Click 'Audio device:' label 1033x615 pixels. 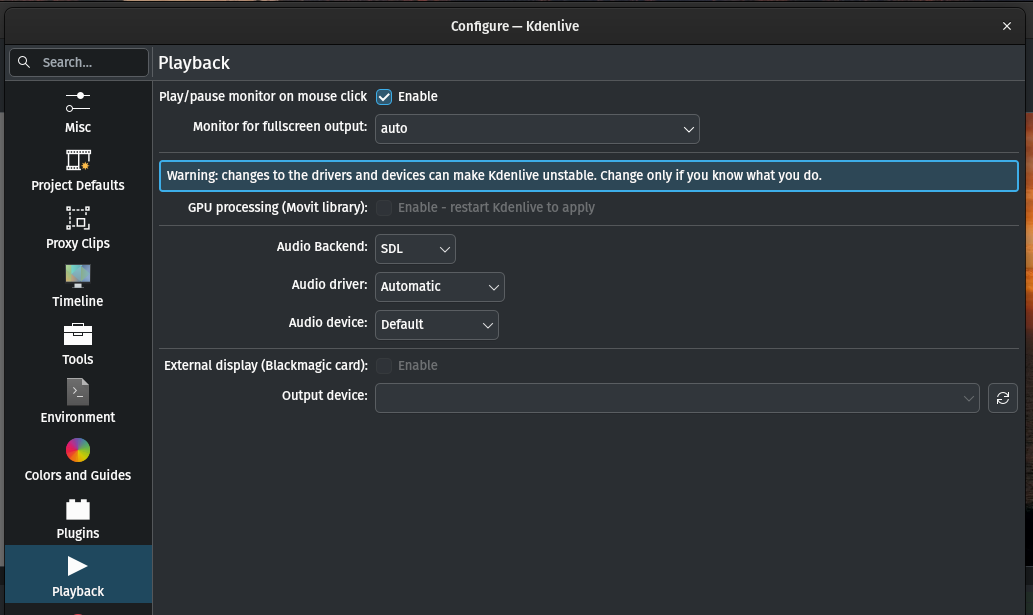point(328,323)
